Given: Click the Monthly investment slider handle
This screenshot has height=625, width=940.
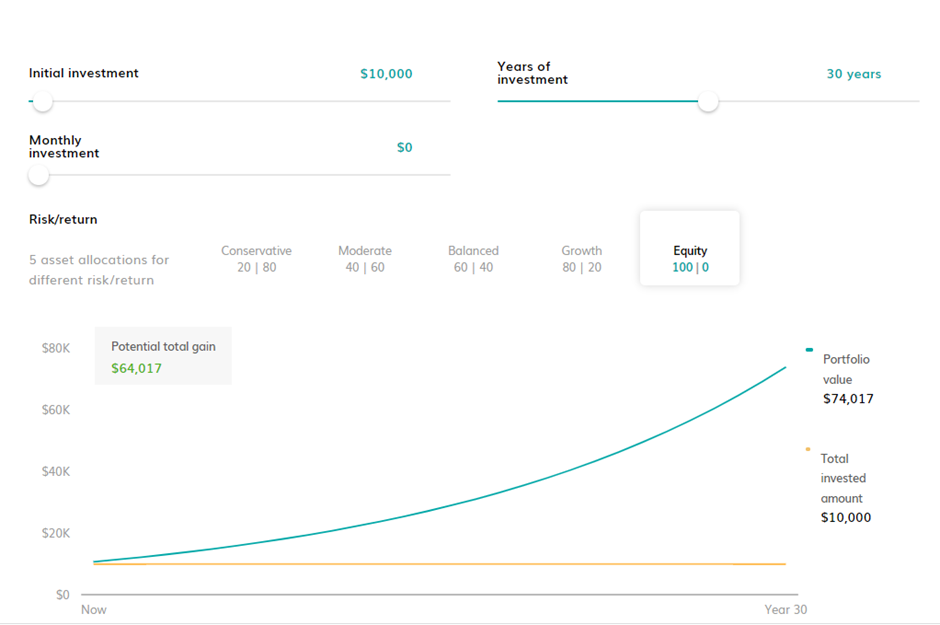Looking at the screenshot, I should [38, 175].
